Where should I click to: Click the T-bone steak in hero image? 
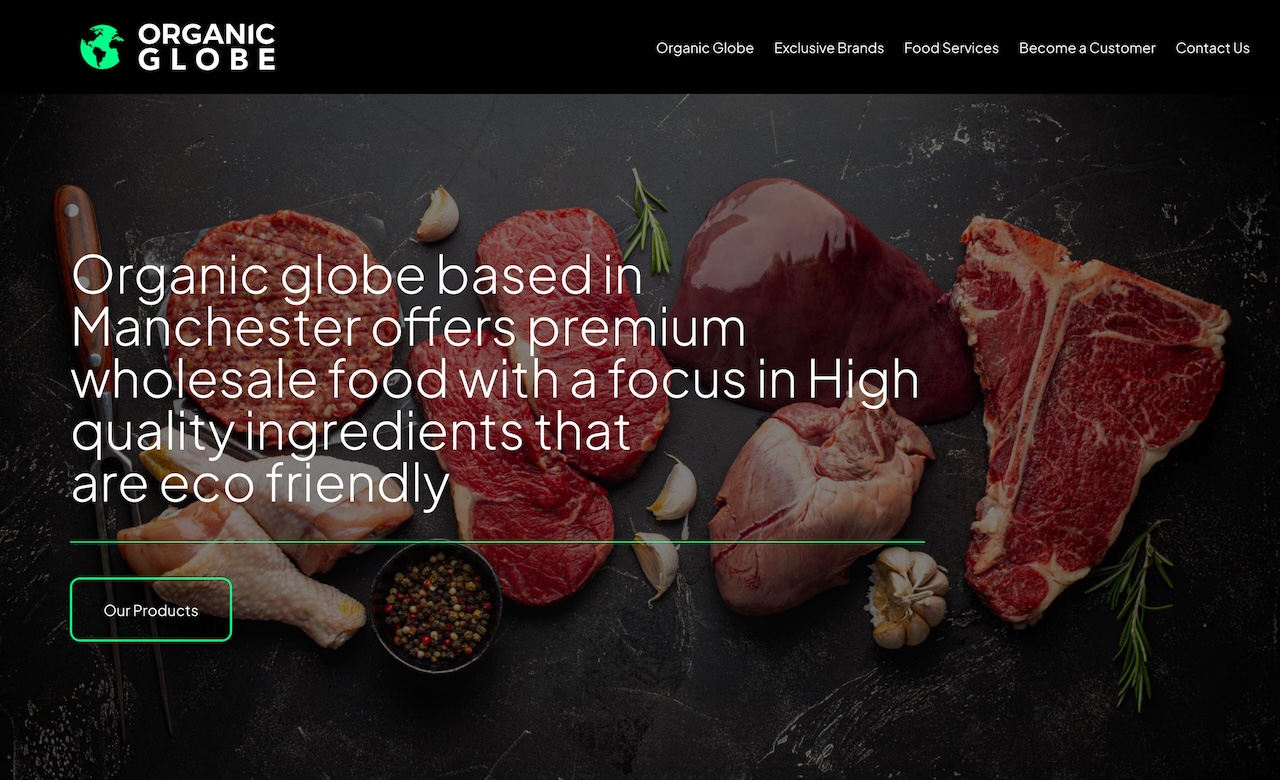click(1088, 420)
